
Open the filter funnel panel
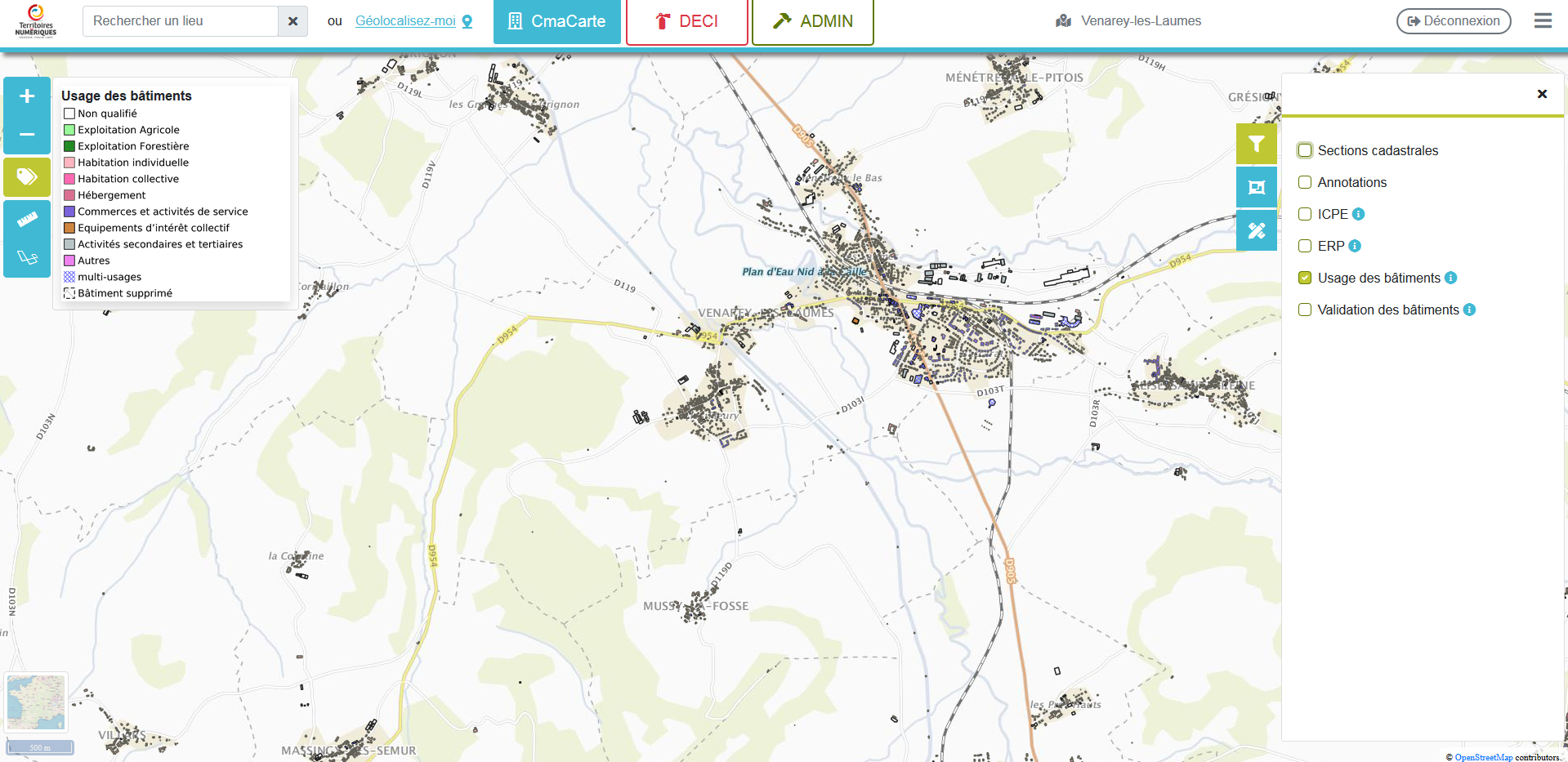point(1256,145)
